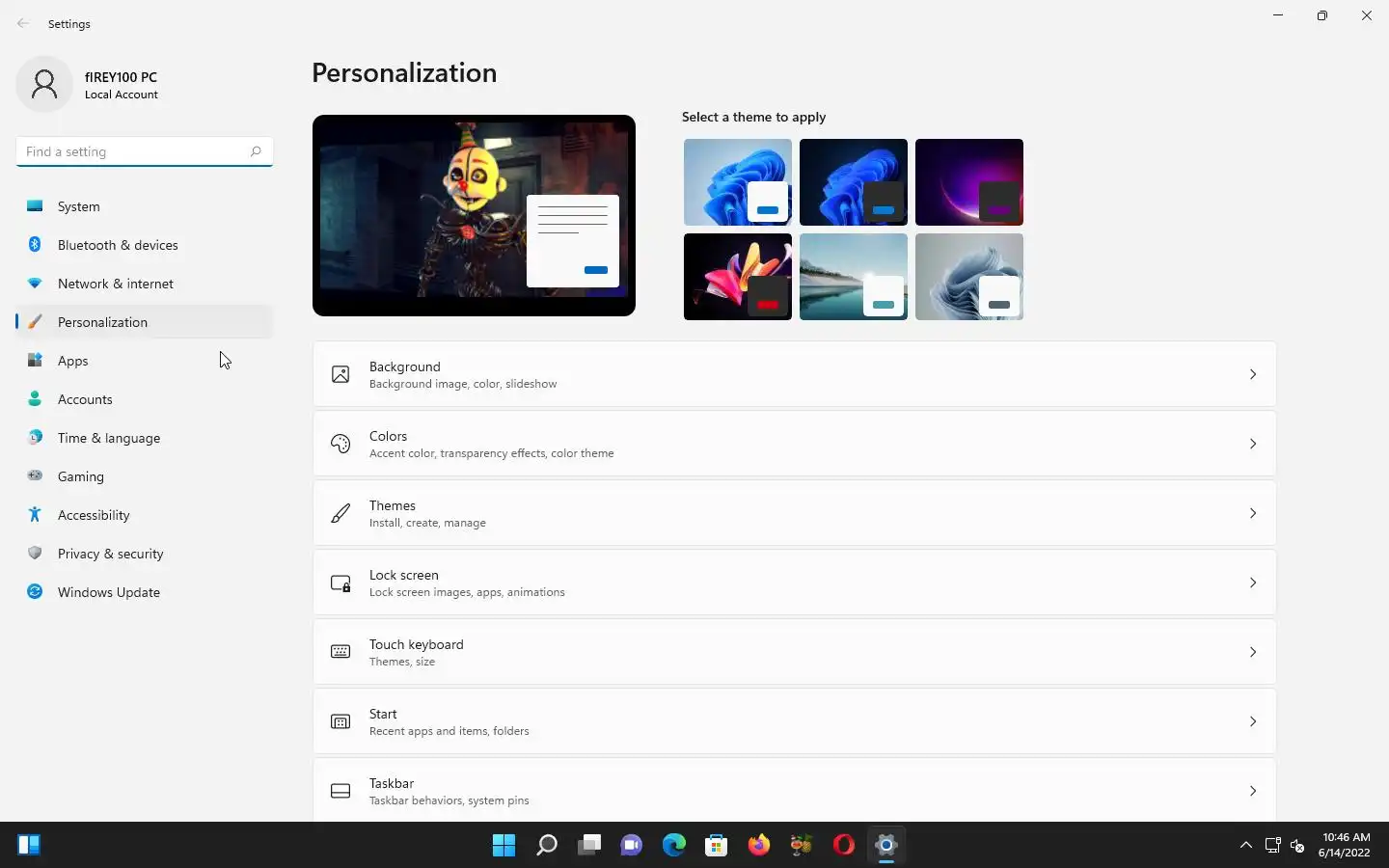
Task: Apply the Windows dark blue bloom theme
Action: tap(854, 182)
